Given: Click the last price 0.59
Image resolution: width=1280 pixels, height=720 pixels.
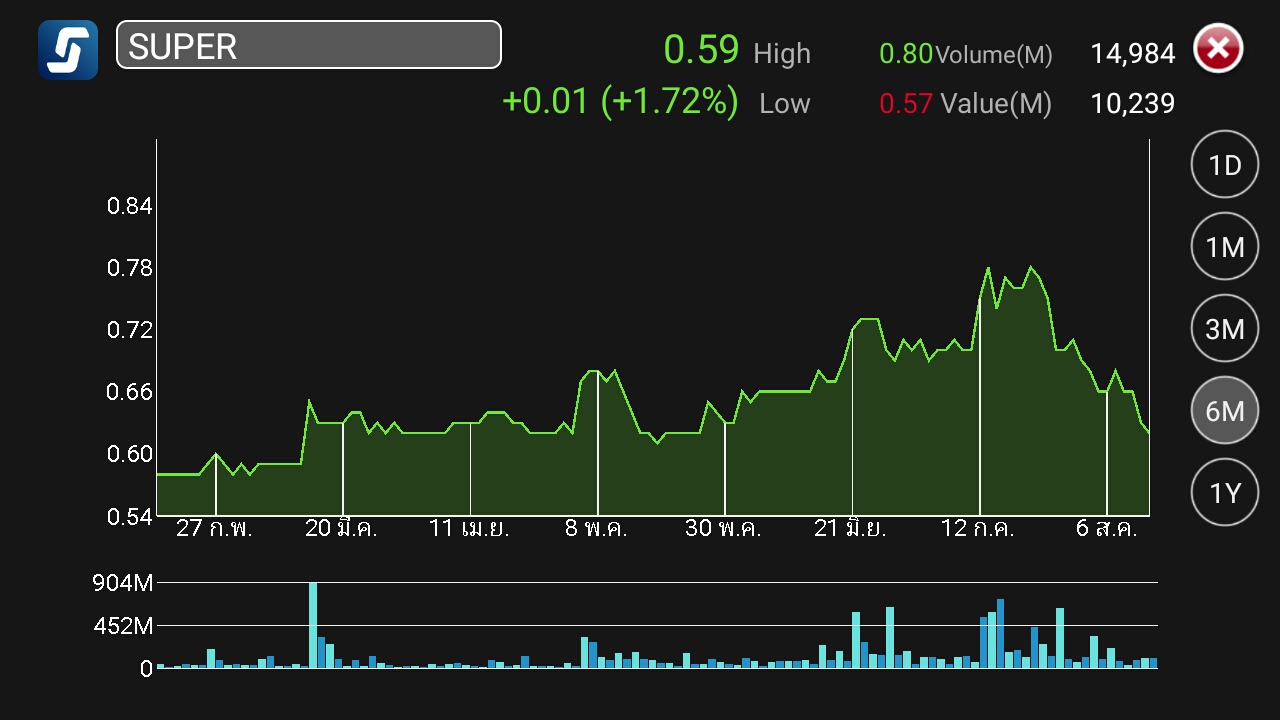Looking at the screenshot, I should [701, 50].
